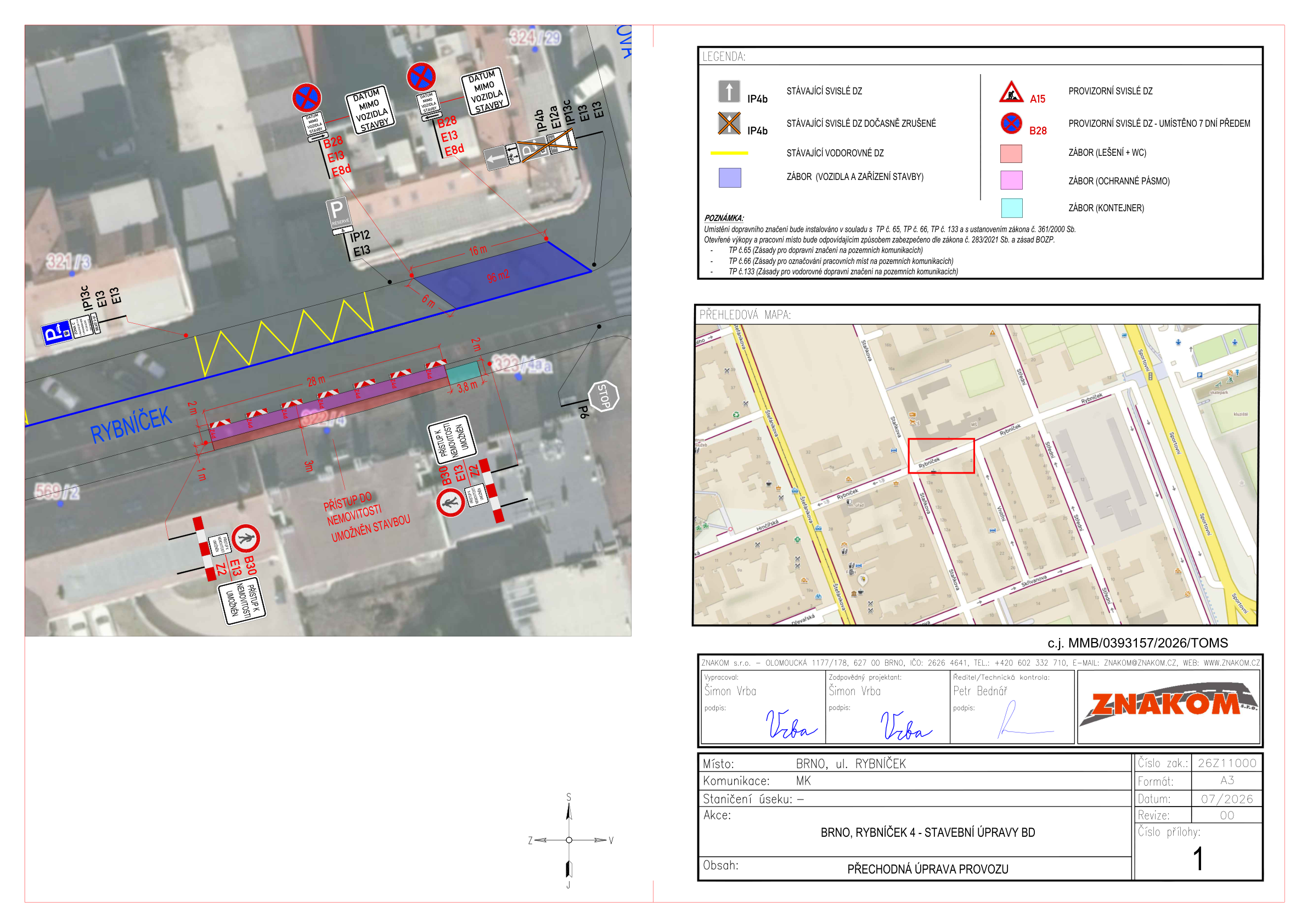
Task: Click the blue-violet 'vozidla a zařízení stavby' swatch
Action: coord(730,178)
